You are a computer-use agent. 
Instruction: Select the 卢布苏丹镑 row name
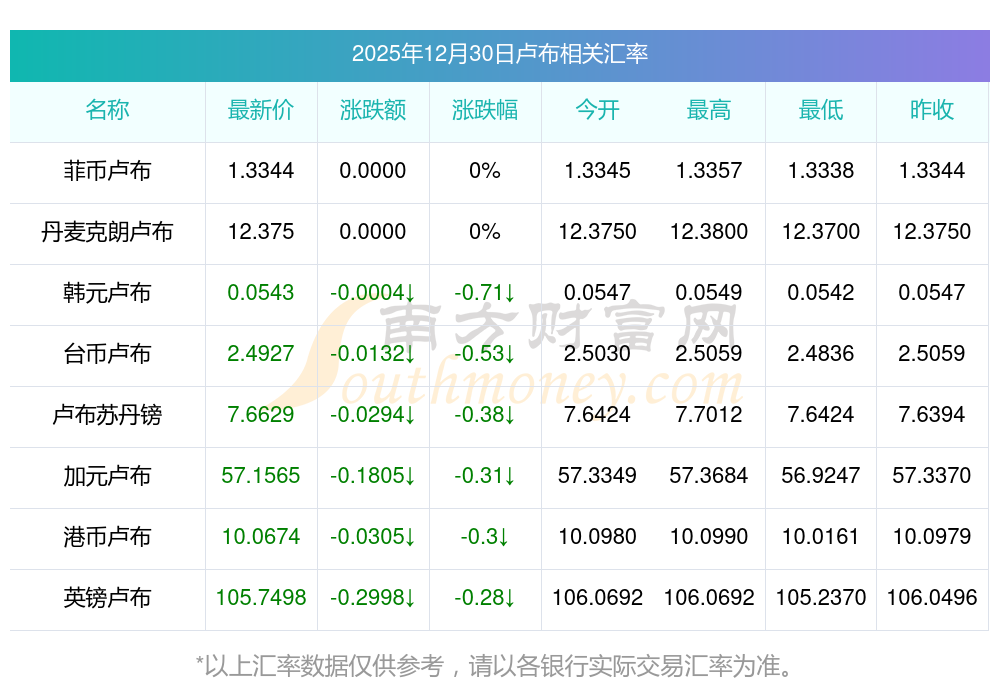click(107, 415)
